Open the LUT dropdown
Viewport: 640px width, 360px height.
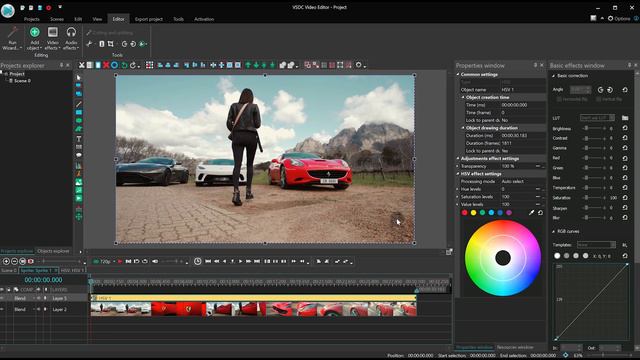pyautogui.click(x=597, y=118)
